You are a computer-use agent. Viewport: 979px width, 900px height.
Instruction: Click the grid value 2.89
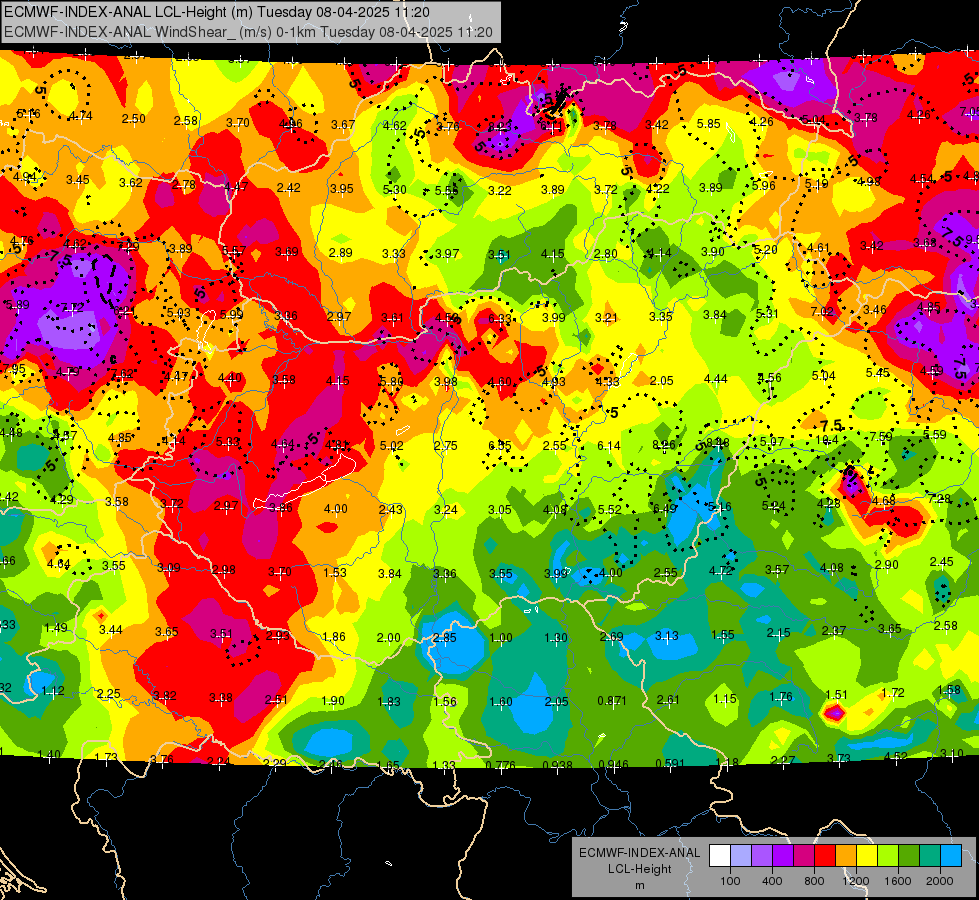[340, 252]
